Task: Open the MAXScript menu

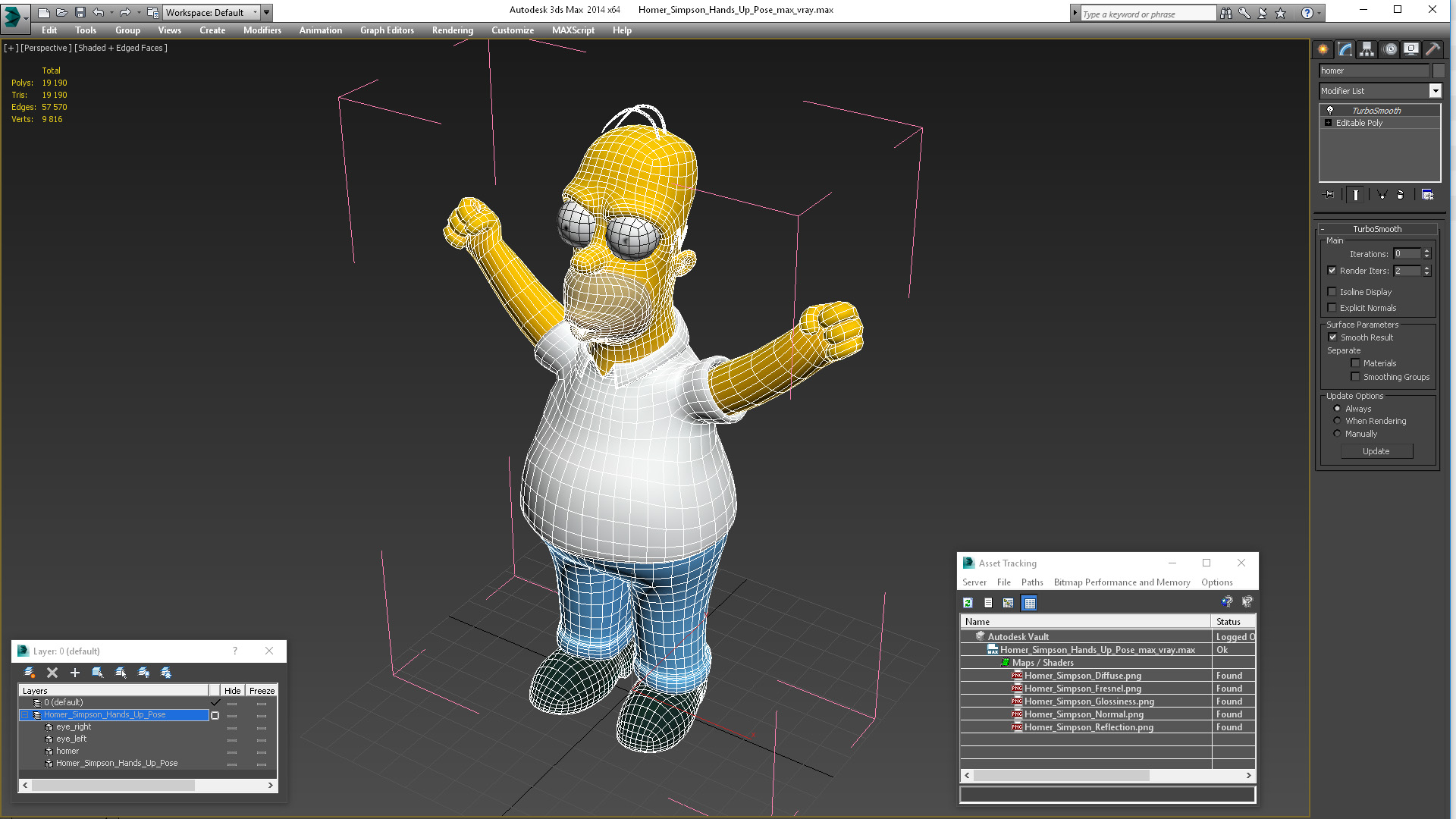Action: (x=573, y=30)
